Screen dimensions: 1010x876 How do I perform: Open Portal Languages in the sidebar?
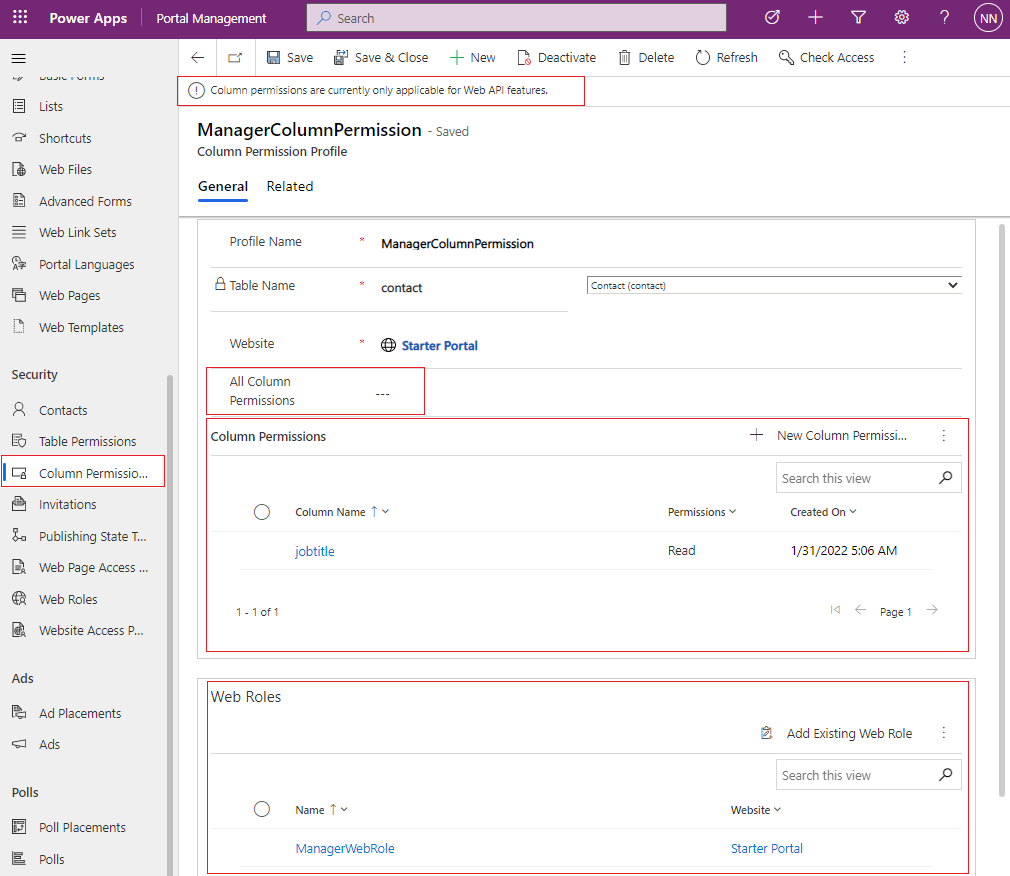[x=86, y=264]
